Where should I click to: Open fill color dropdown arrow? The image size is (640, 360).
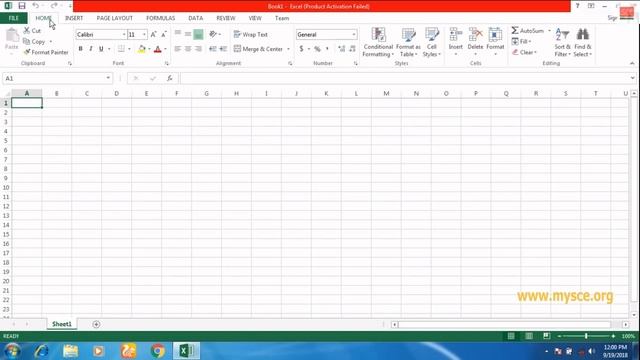click(149, 49)
